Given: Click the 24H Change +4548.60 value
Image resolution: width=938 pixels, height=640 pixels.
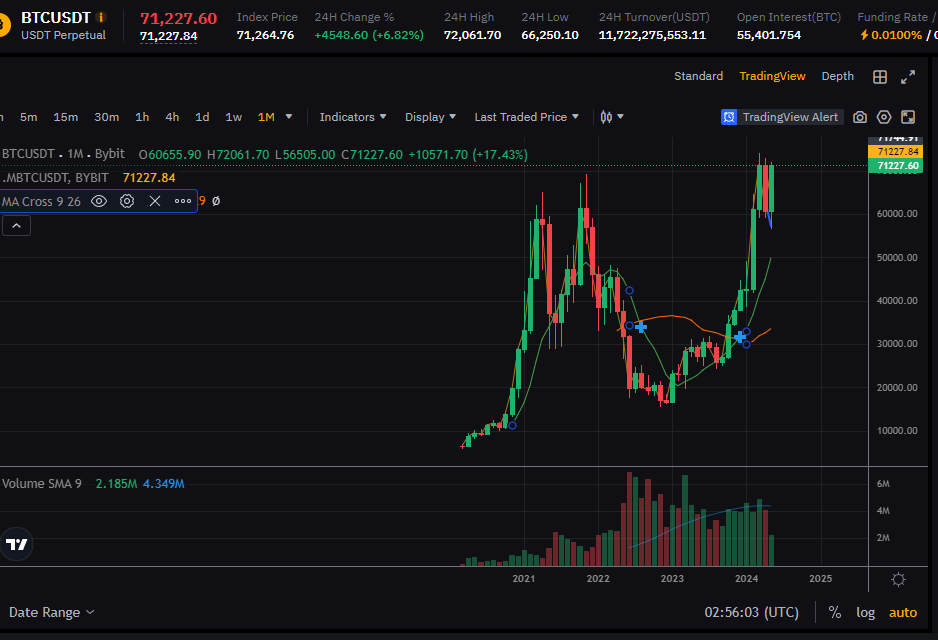Looking at the screenshot, I should click(369, 35).
